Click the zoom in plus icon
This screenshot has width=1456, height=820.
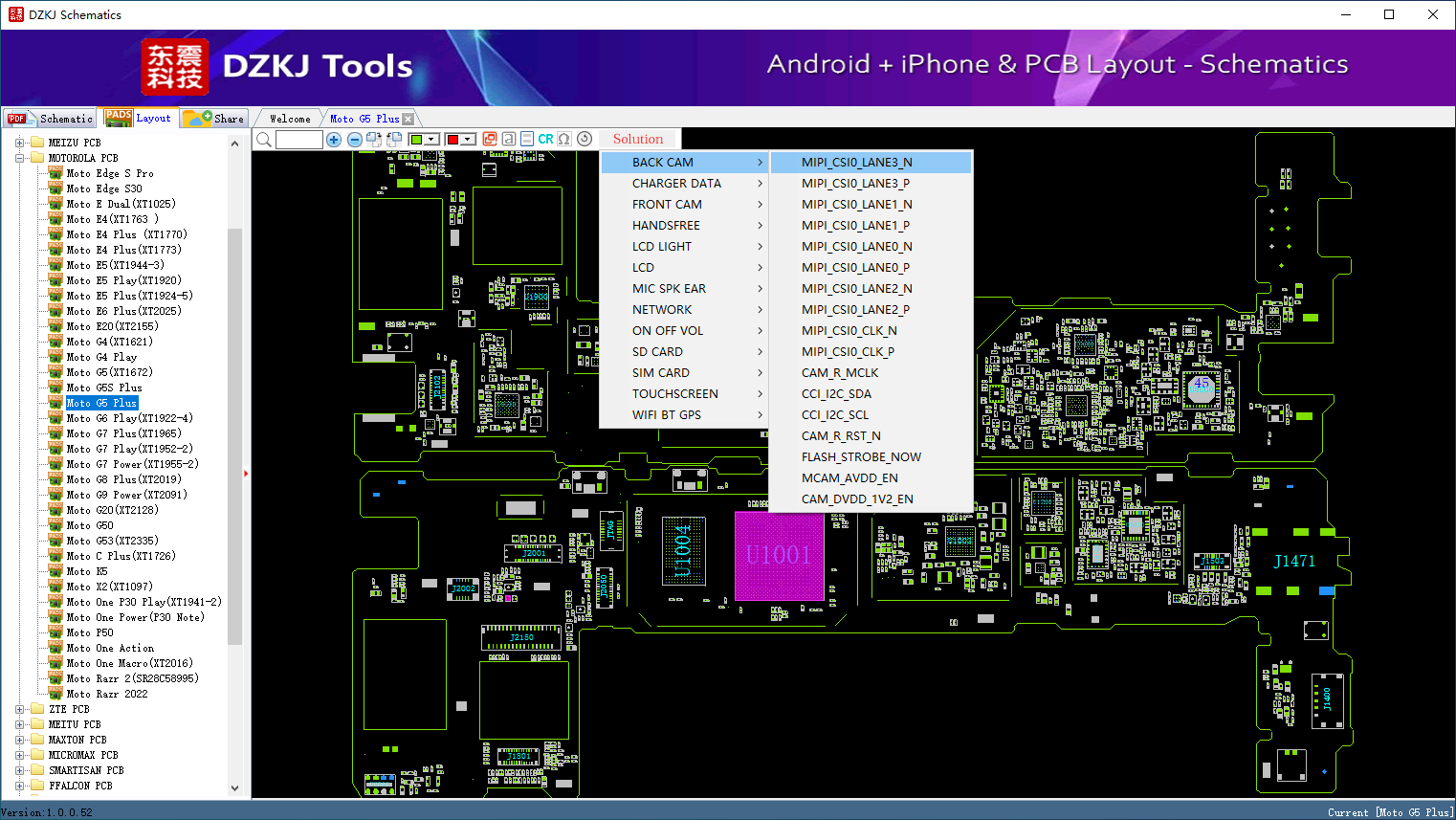coord(334,140)
